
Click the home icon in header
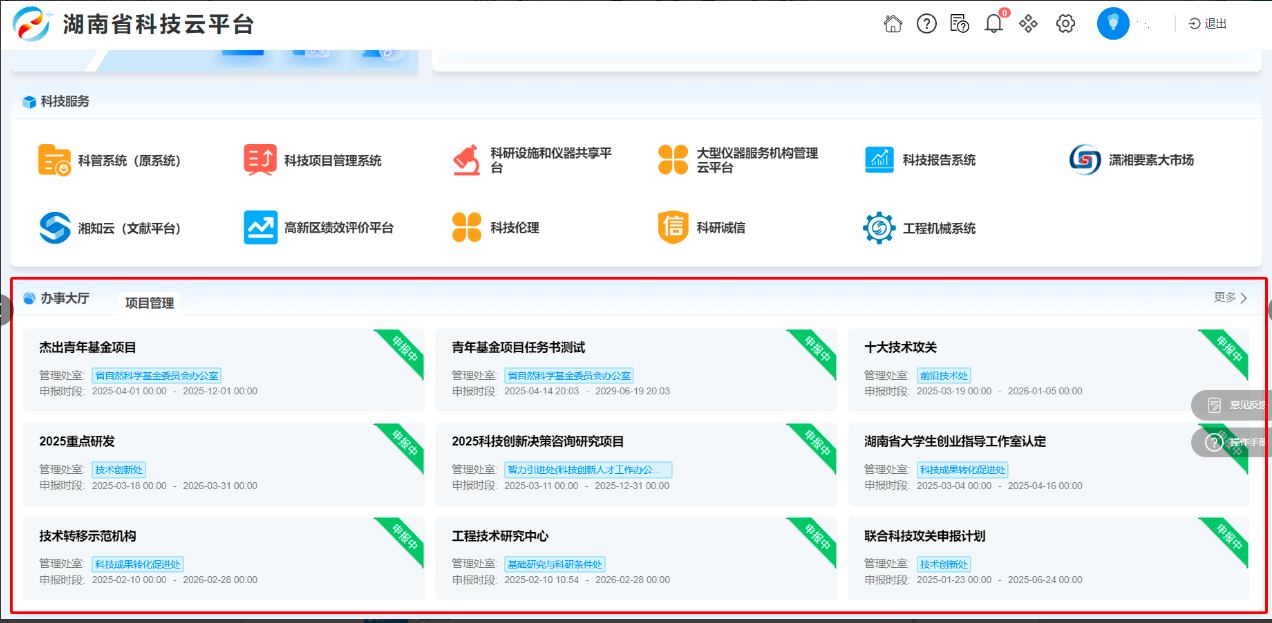(893, 24)
